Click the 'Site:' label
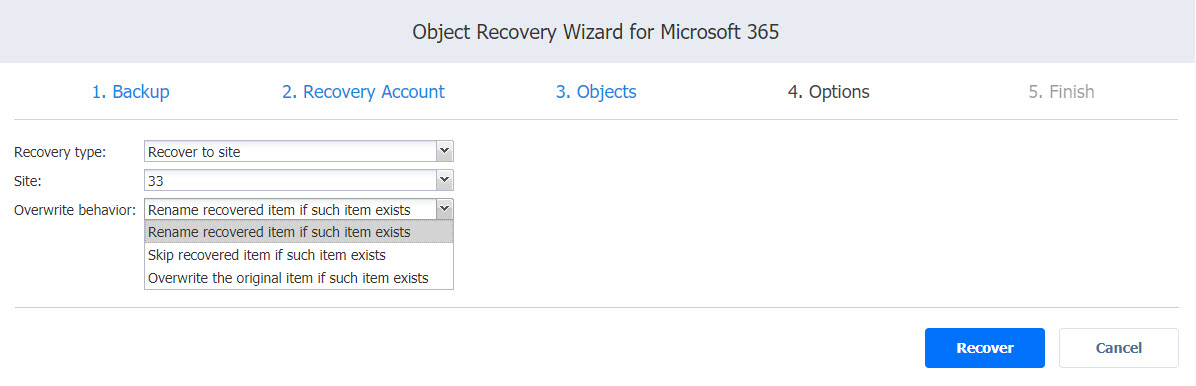 point(28,181)
